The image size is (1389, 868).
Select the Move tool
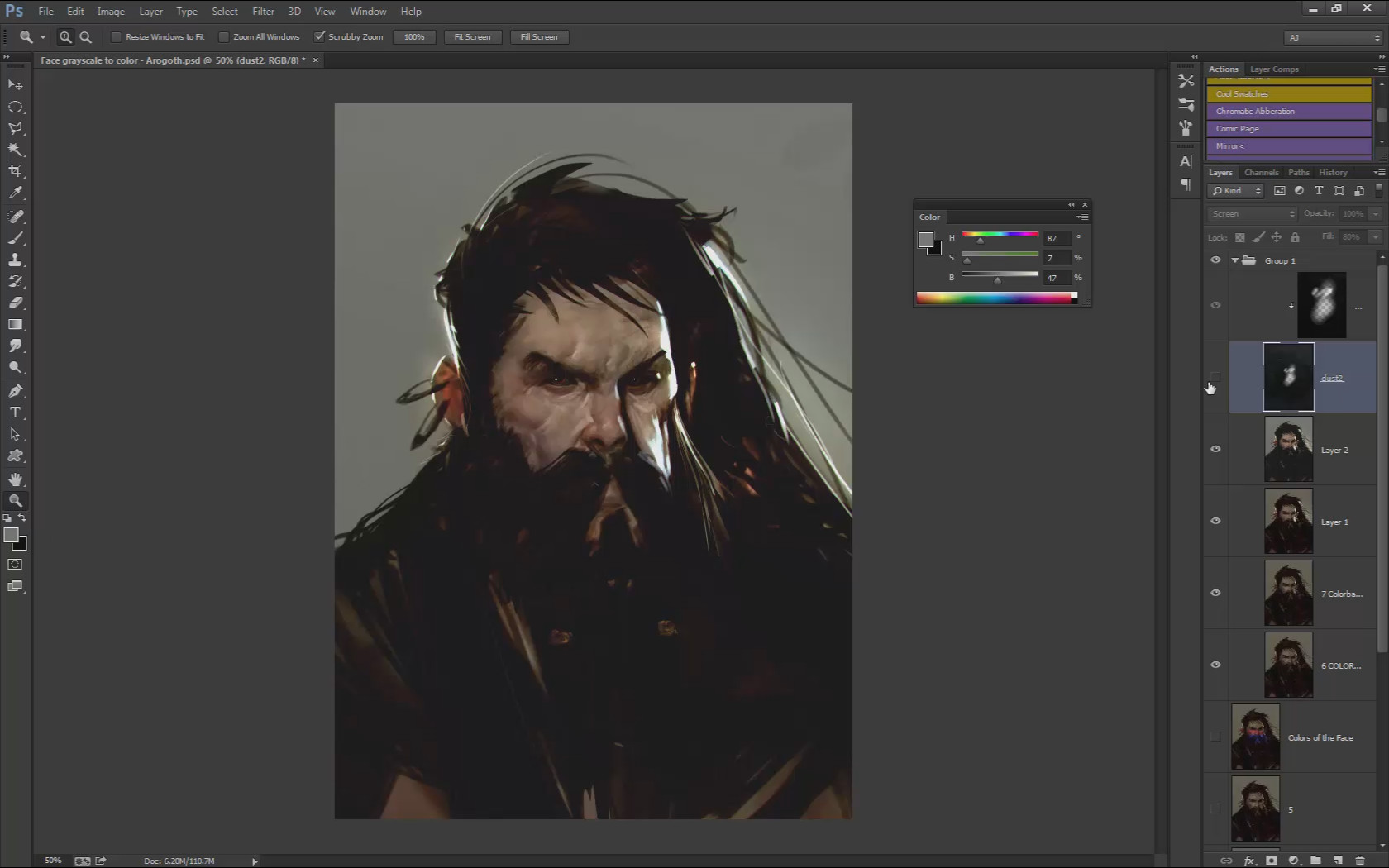[x=15, y=85]
